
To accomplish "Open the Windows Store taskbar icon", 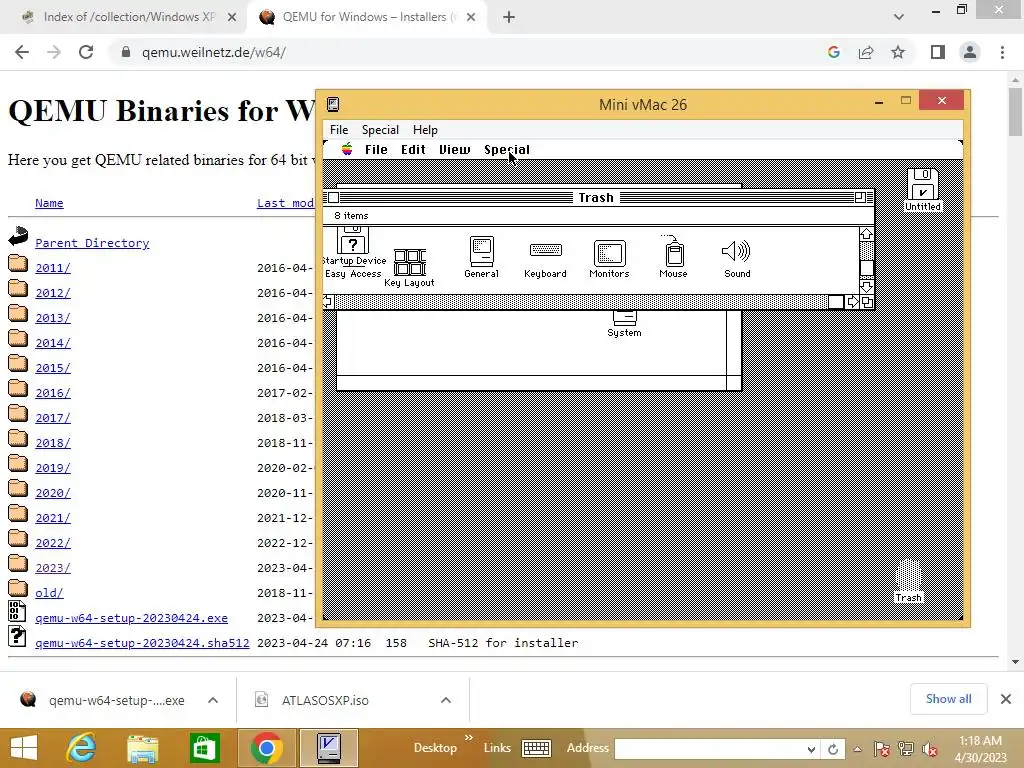I will click(204, 748).
